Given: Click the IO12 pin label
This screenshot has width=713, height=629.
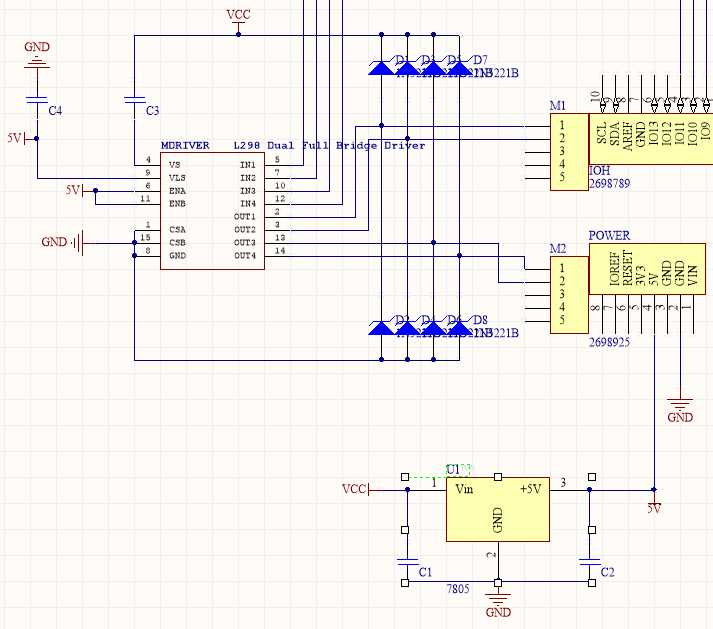Looking at the screenshot, I should [667, 133].
